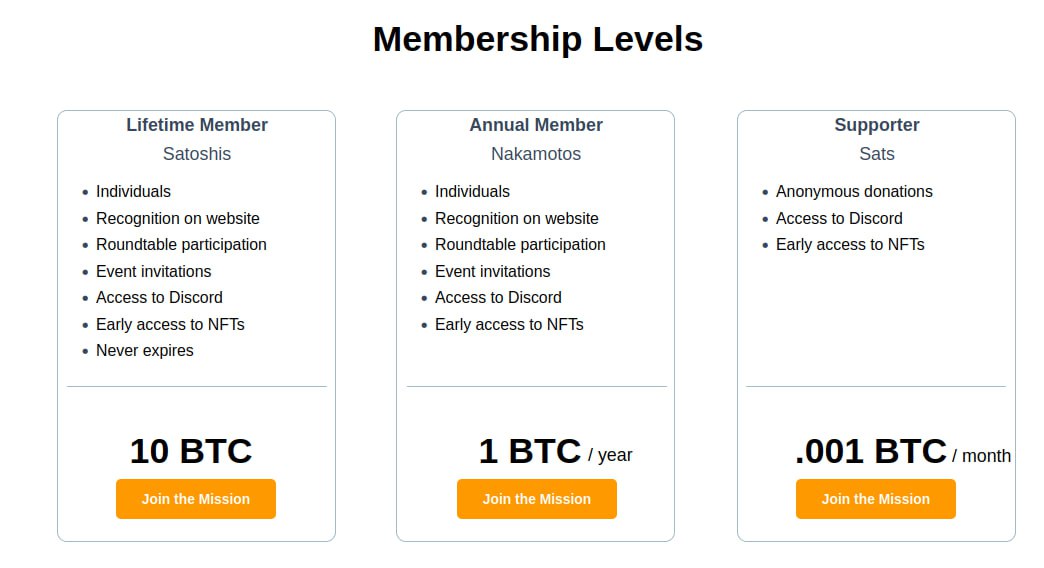Image resolution: width=1044 pixels, height=568 pixels.
Task: Click Recognition on website in the Lifetime Member list
Action: tap(178, 218)
